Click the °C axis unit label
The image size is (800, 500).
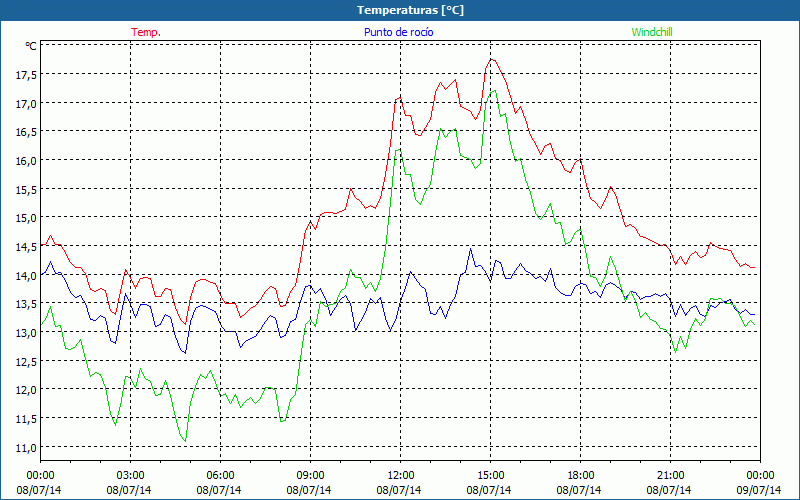coord(31,46)
